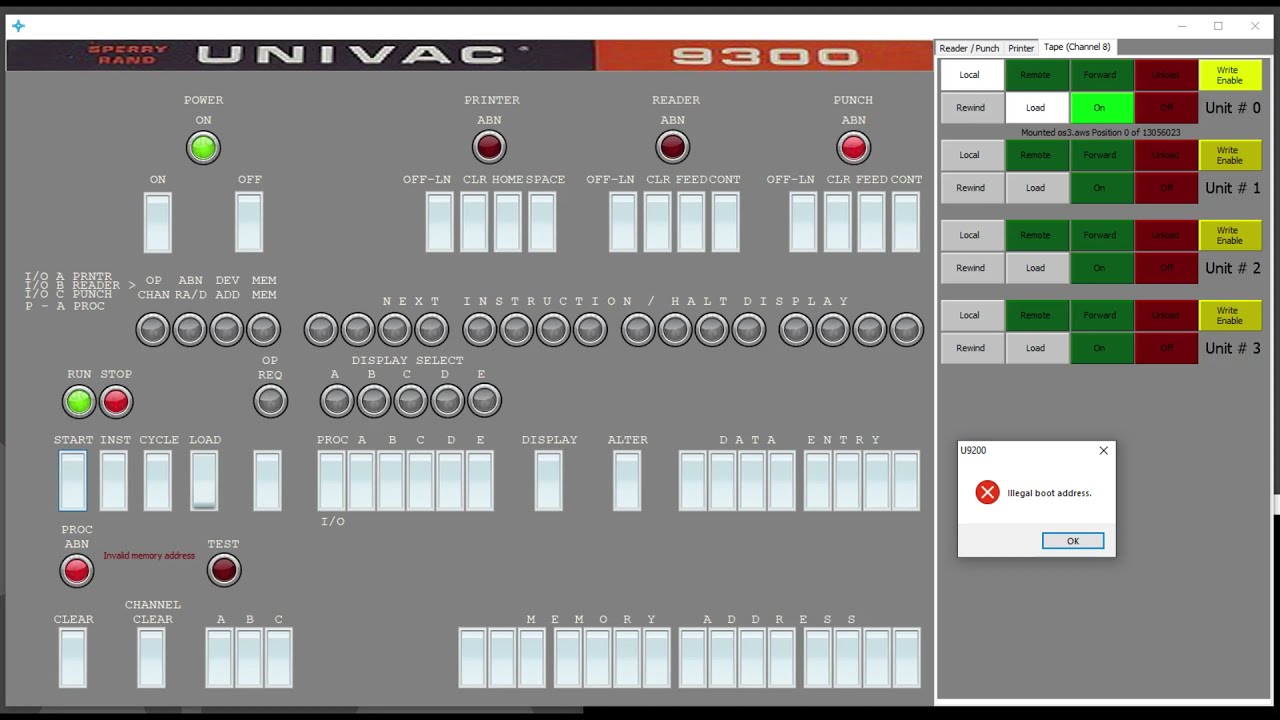1280x720 pixels.
Task: Flip the POWER ON switch
Action: [x=158, y=222]
